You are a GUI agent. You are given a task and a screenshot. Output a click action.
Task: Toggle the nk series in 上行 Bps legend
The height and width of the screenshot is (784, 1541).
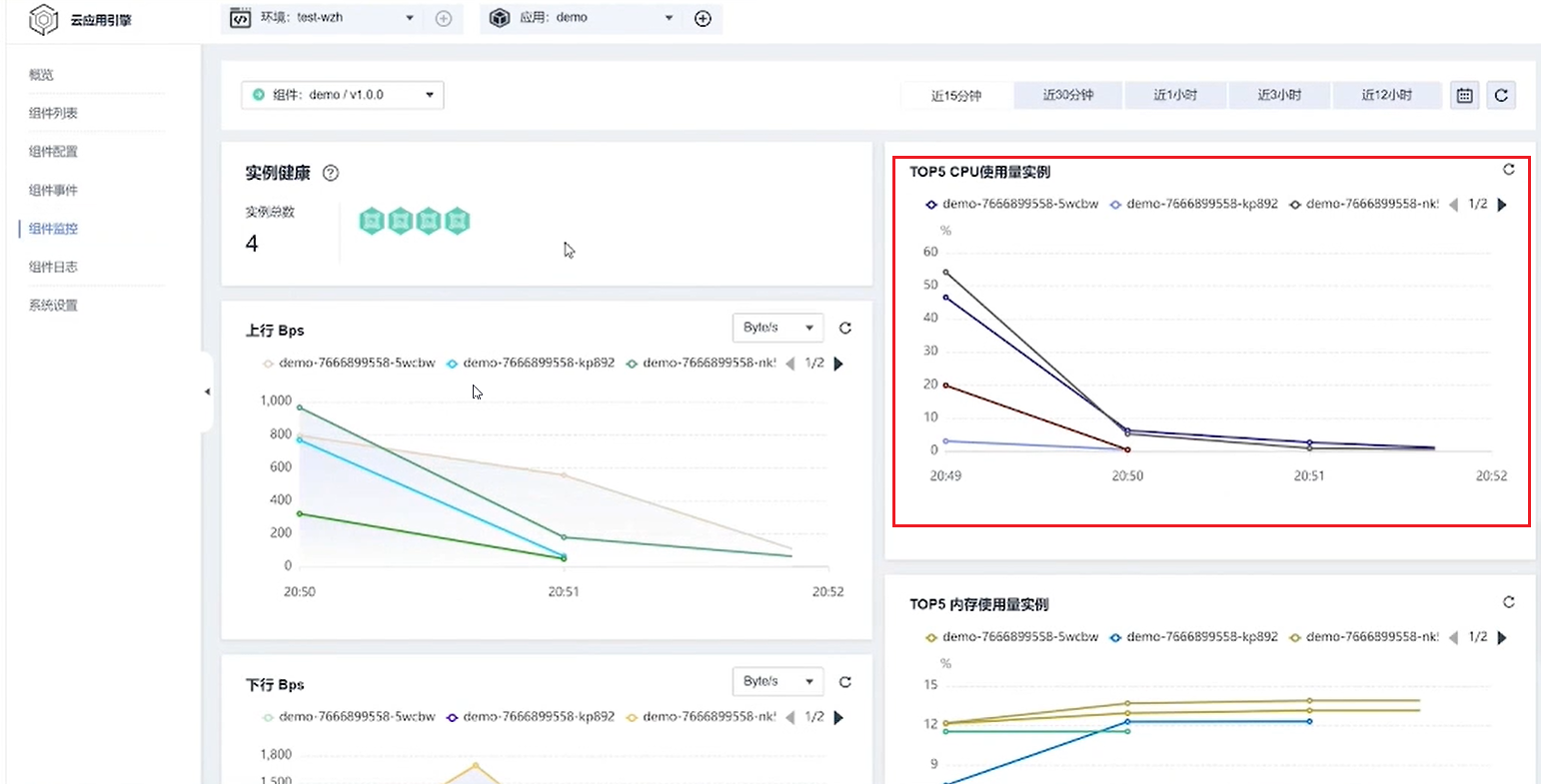click(701, 364)
